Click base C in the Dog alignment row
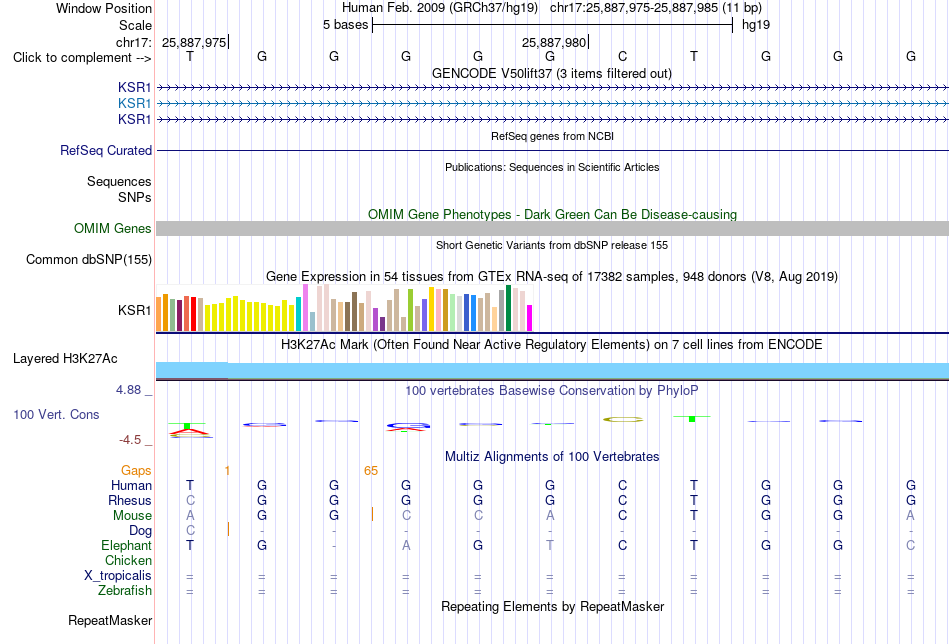950x644 pixels. click(190, 531)
